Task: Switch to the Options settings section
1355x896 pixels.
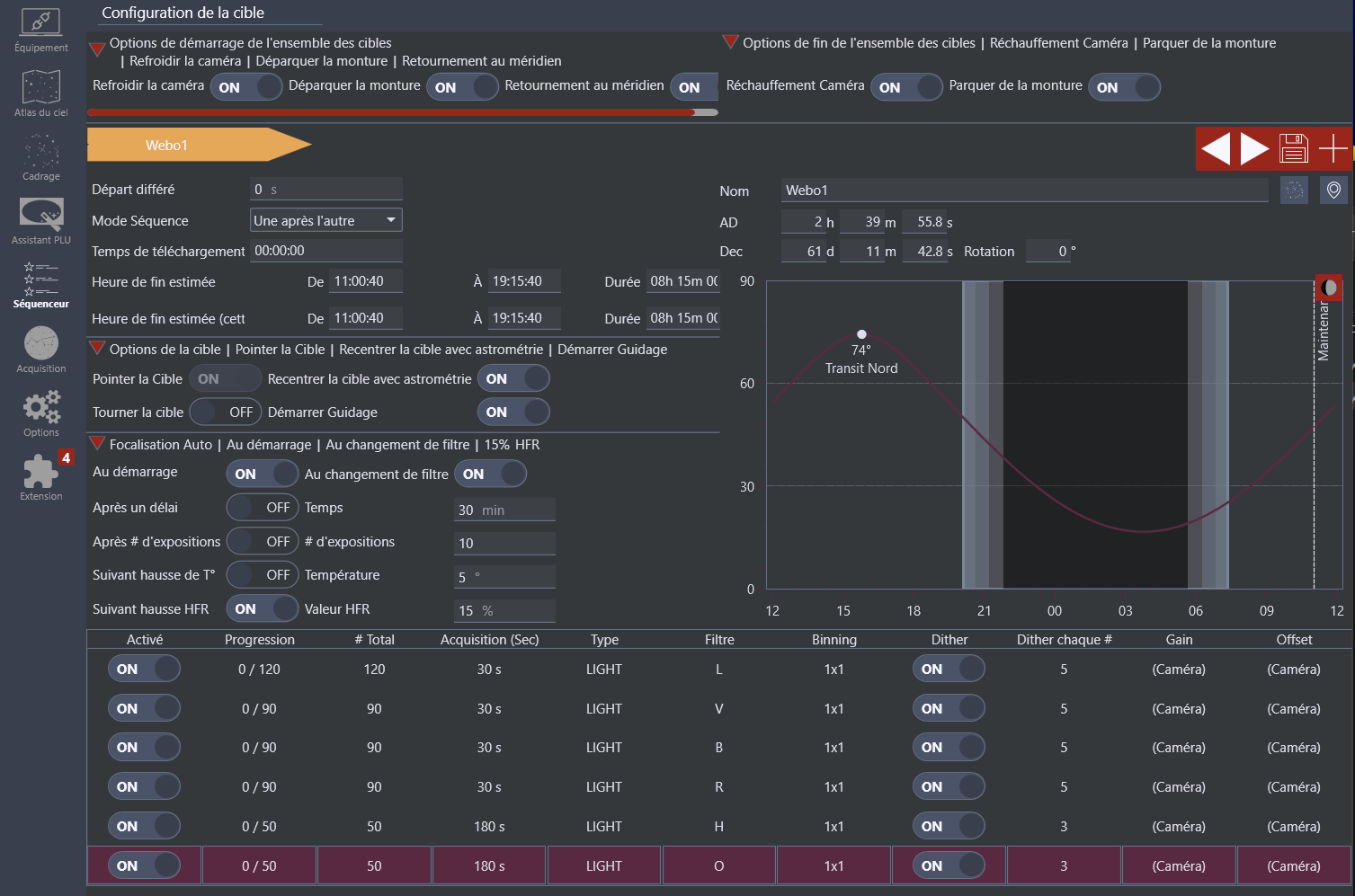Action: pos(41,414)
